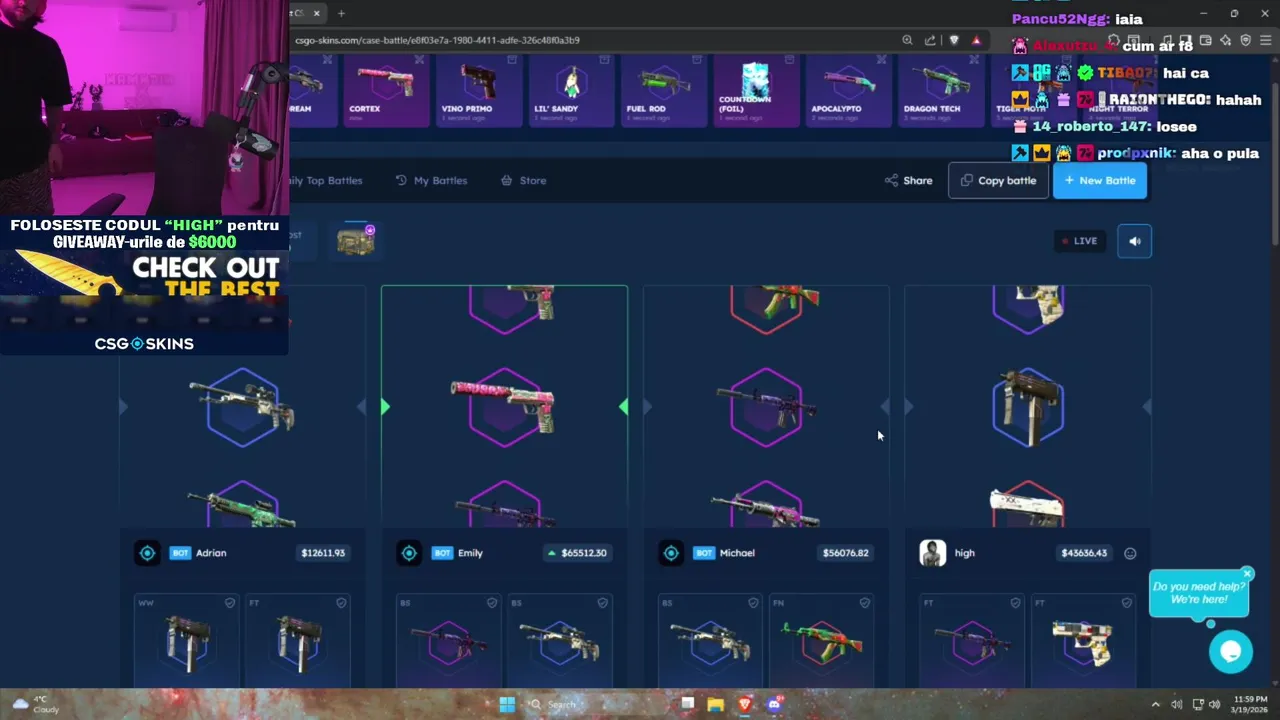The height and width of the screenshot is (720, 1280).
Task: Open the clock showing 11:59 PM
Action: tap(1250, 705)
